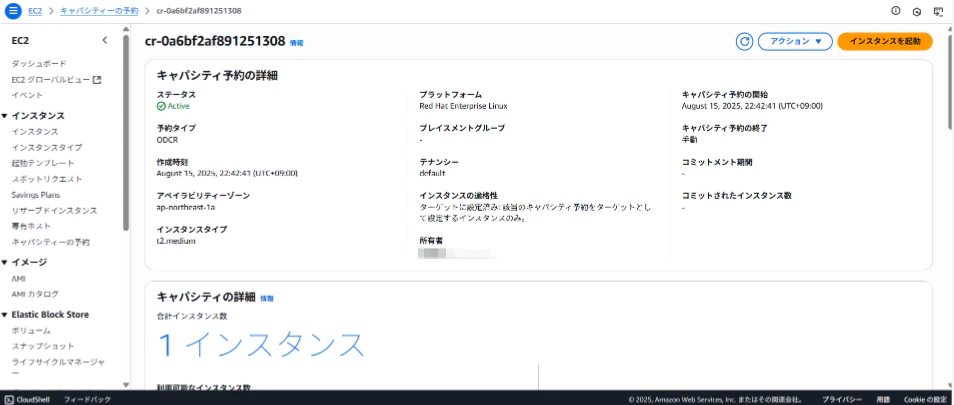This screenshot has height=405, width=954.
Task: Open the info icon in top bar
Action: click(896, 11)
